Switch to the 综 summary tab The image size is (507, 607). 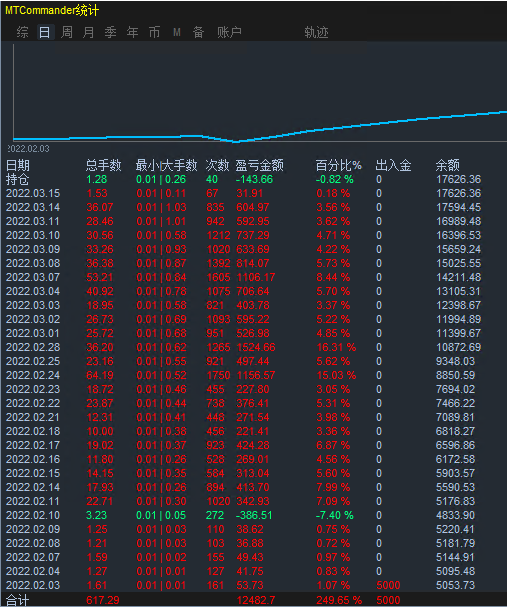tap(22, 32)
